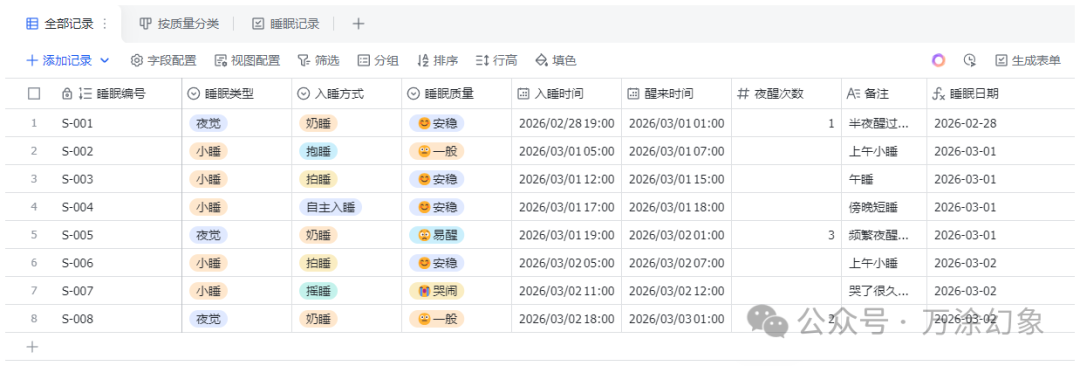Select row number 5
Image resolution: width=1080 pixels, height=366 pixels.
(x=33, y=235)
